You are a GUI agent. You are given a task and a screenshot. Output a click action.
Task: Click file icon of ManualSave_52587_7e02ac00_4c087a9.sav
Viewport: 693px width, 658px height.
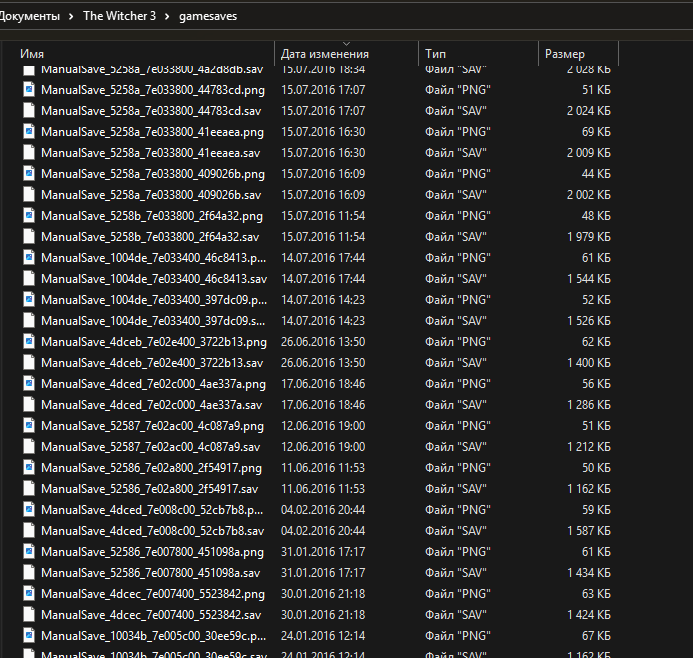tap(29, 446)
